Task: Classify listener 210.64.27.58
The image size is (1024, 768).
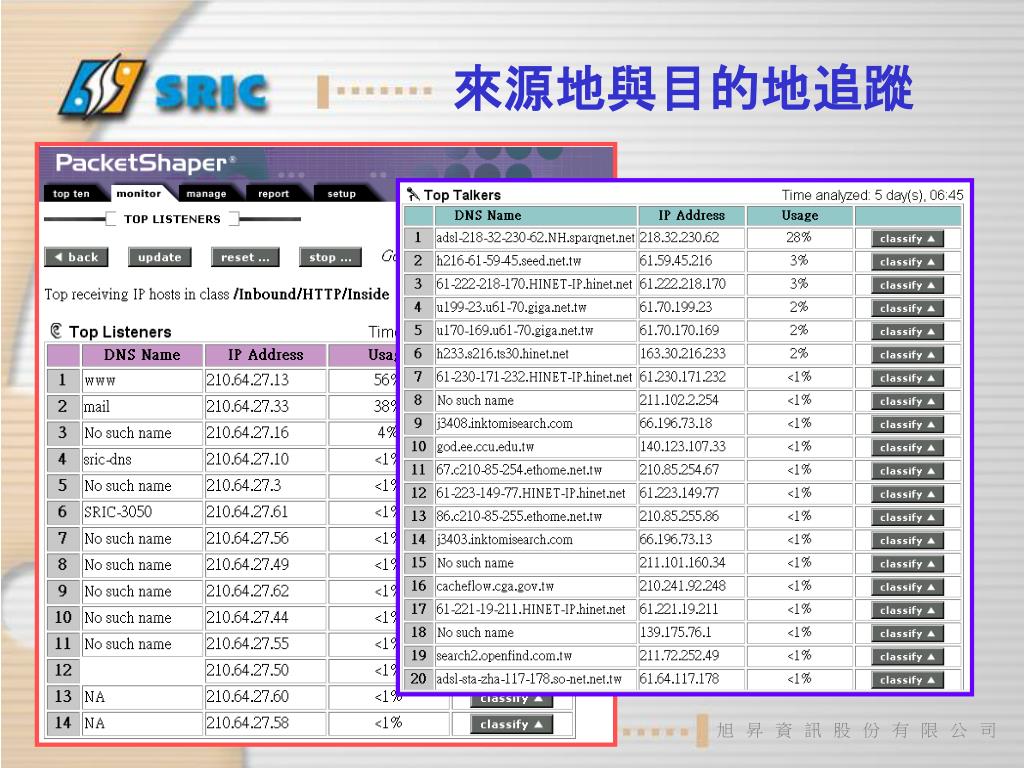Action: (x=511, y=724)
